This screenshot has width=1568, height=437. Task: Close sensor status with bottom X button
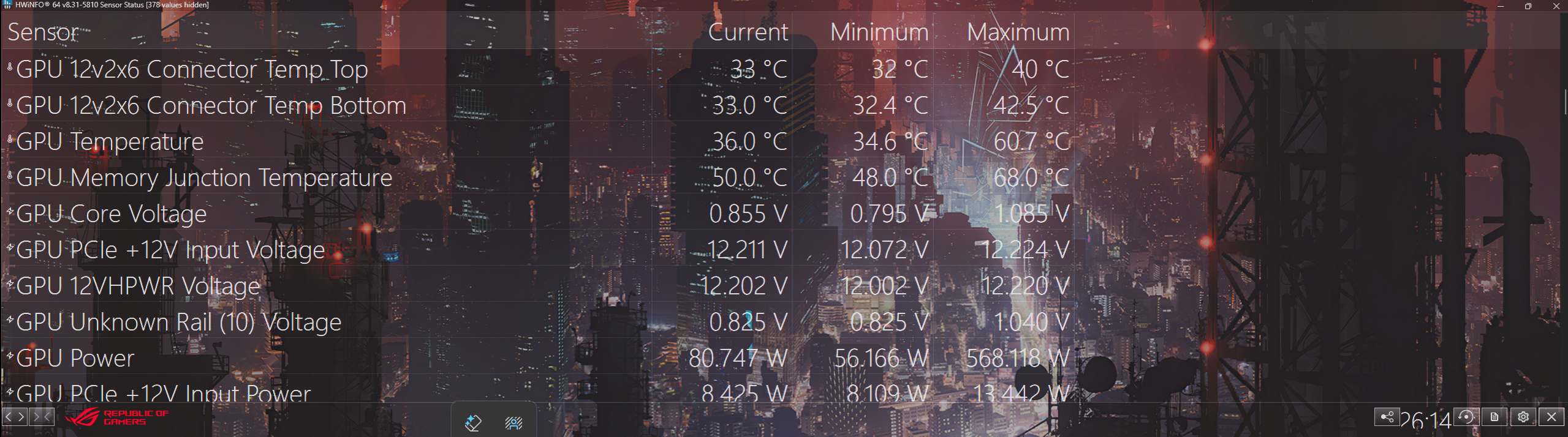point(1551,417)
